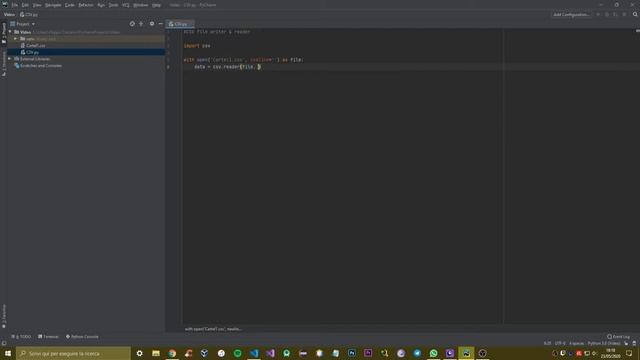The width and height of the screenshot is (640, 360).
Task: Toggle the Project tool window side tab
Action: 4,33
